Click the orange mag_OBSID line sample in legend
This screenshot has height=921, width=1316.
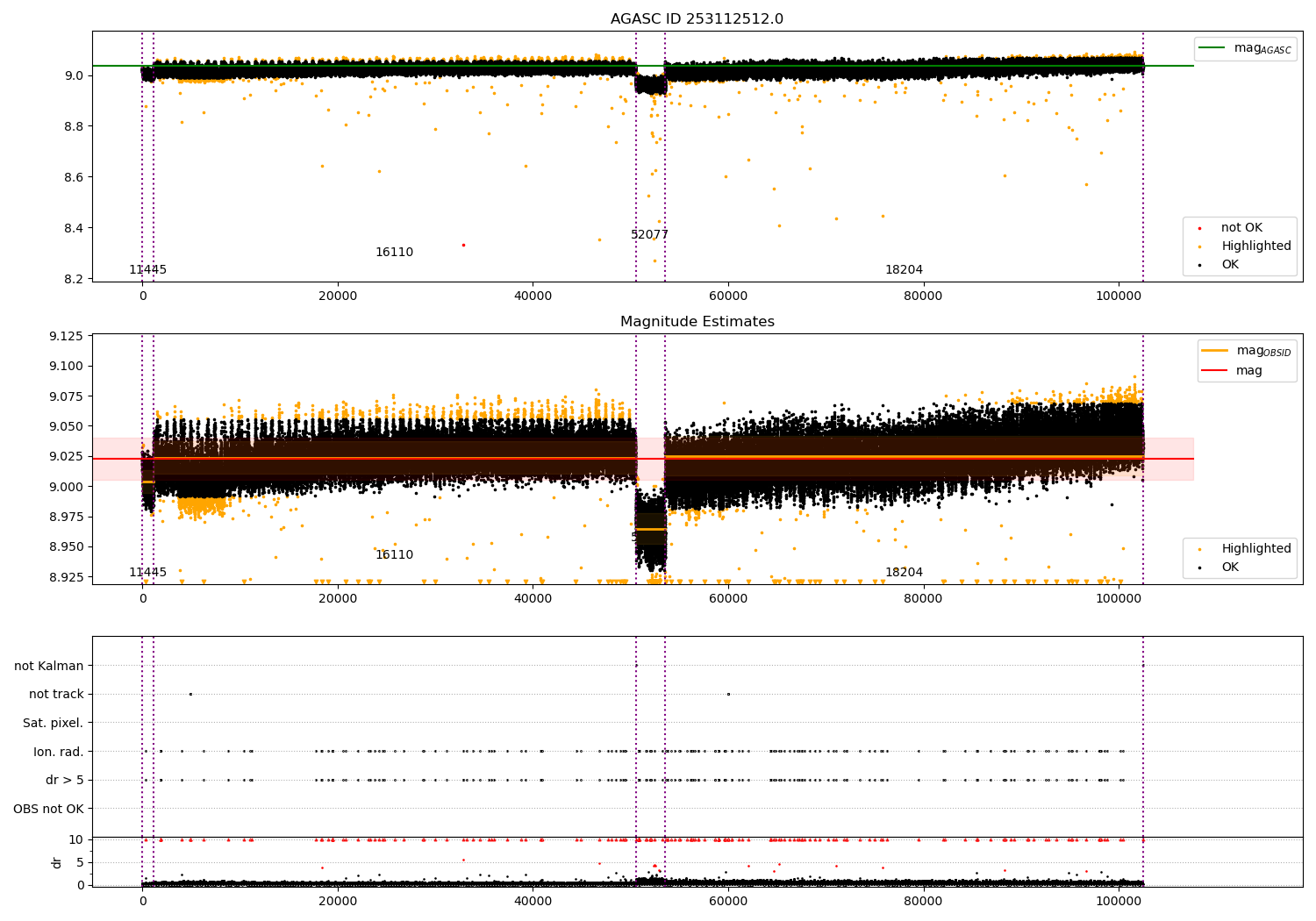pyautogui.click(x=1214, y=351)
